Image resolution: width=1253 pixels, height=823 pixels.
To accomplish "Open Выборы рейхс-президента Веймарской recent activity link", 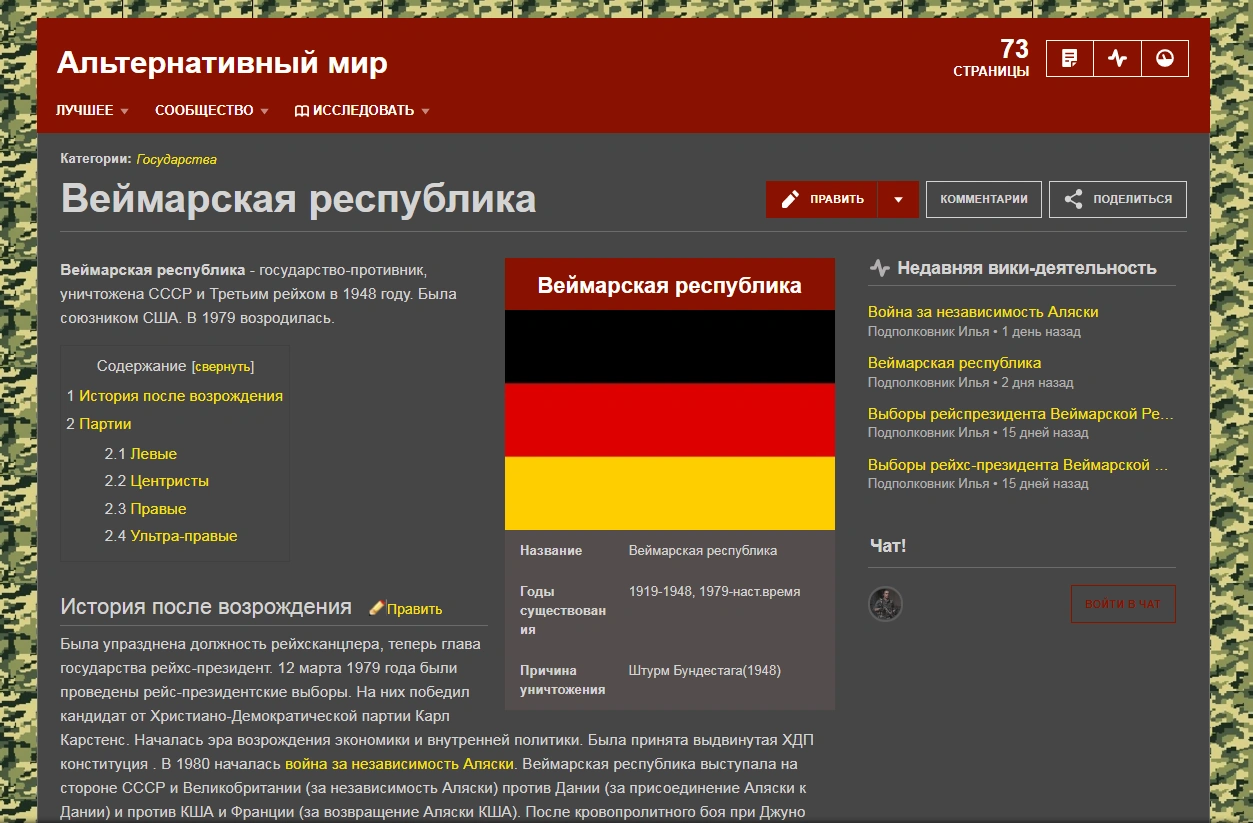I will [x=1018, y=465].
